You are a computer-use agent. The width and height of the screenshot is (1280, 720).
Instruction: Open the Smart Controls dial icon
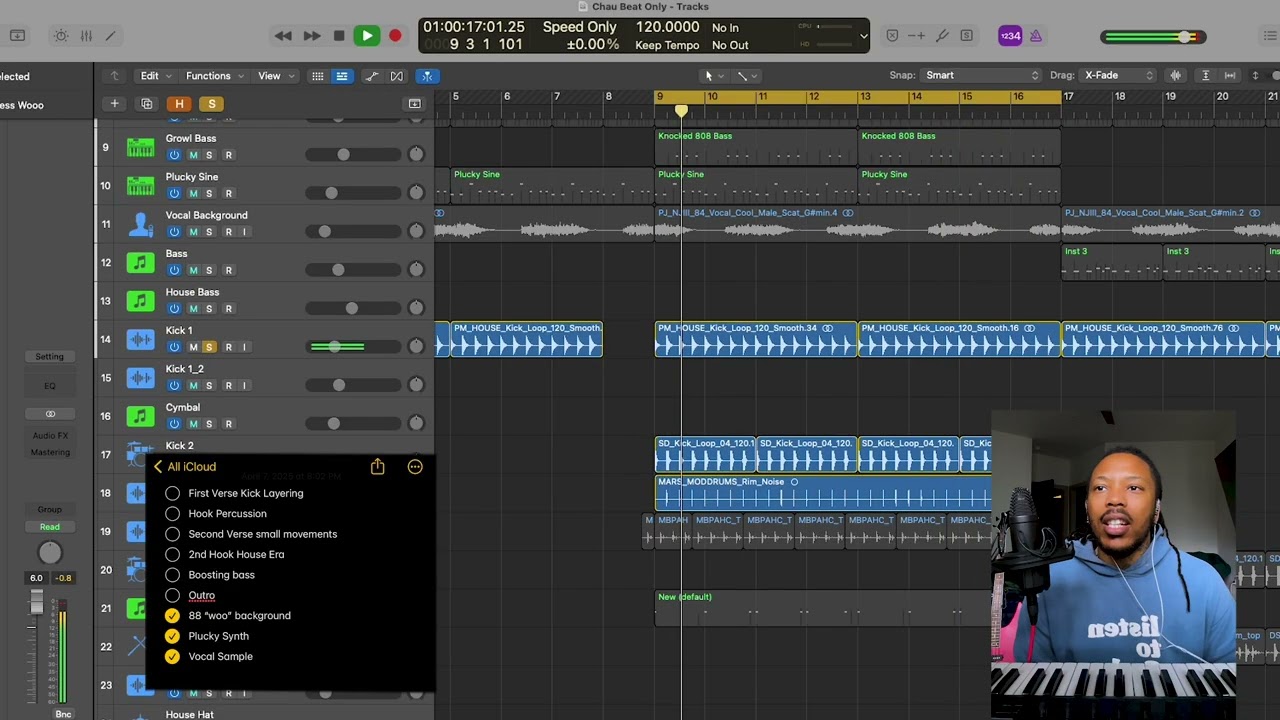pos(61,36)
